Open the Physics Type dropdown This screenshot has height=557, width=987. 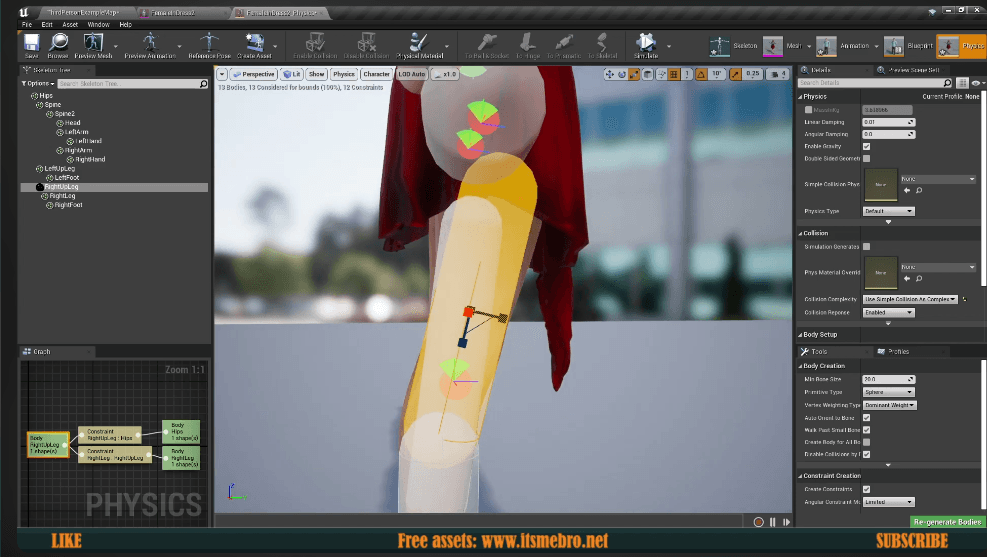coord(888,211)
